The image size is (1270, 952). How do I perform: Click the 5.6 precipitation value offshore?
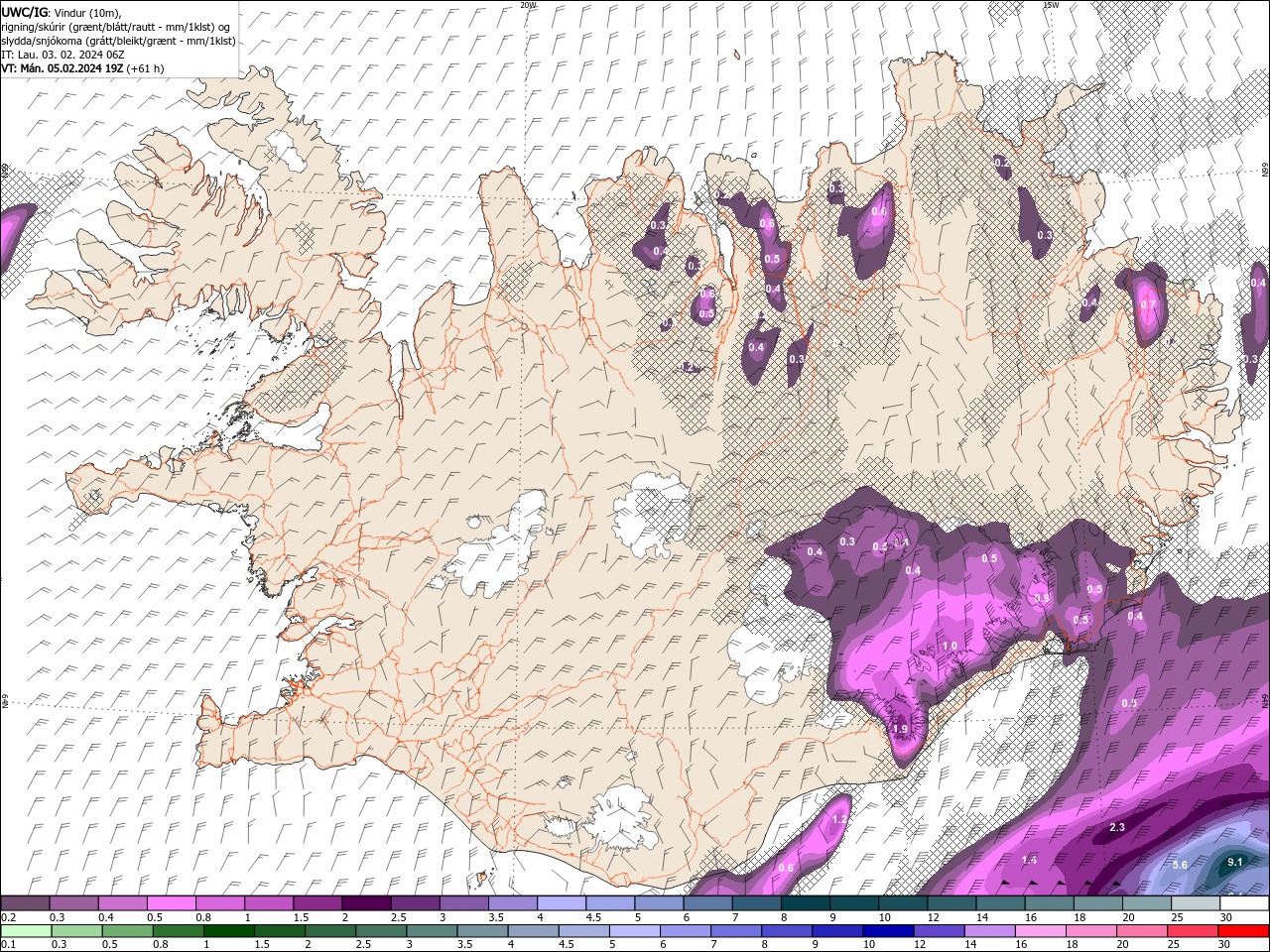pos(1180,865)
